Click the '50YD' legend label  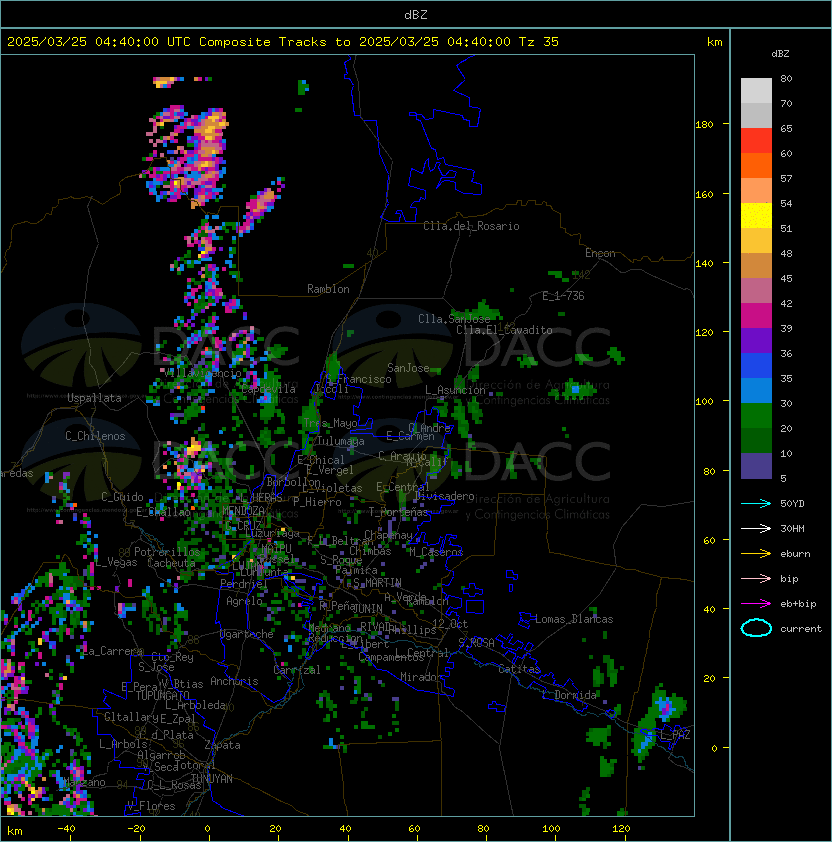pos(792,504)
